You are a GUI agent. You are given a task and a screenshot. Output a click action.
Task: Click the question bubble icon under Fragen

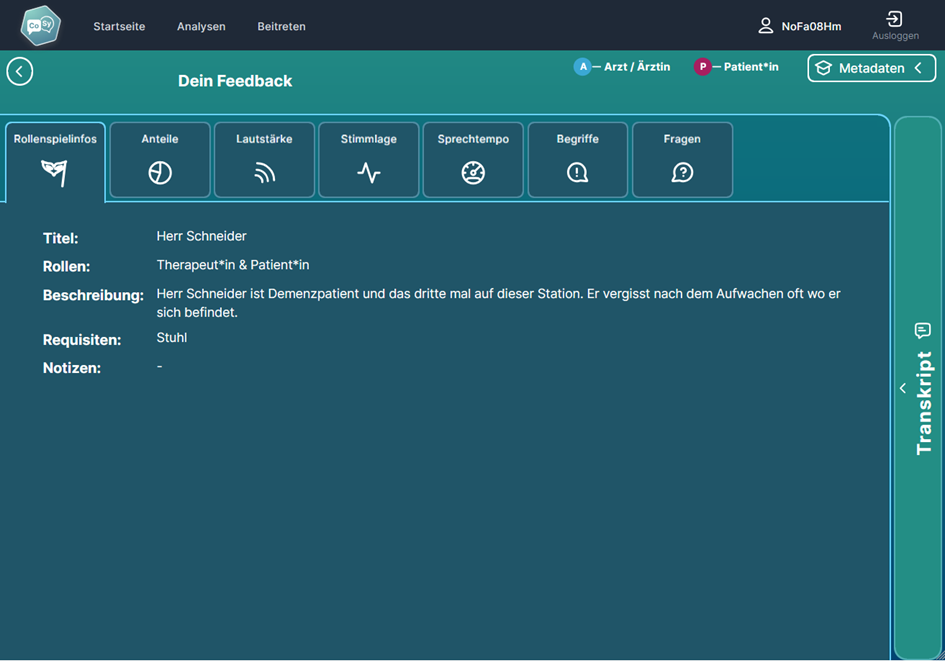click(x=682, y=172)
